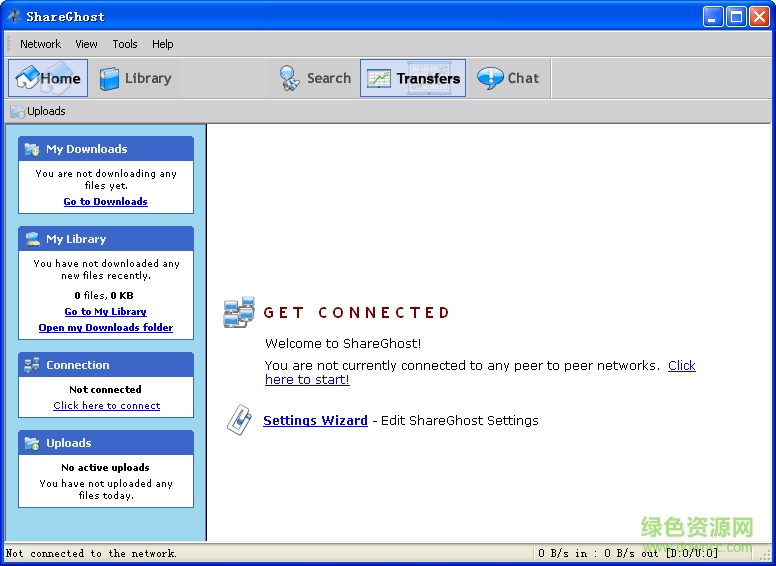Click the '0 files, 0 KB' text
This screenshot has height=566, width=776.
click(x=104, y=296)
